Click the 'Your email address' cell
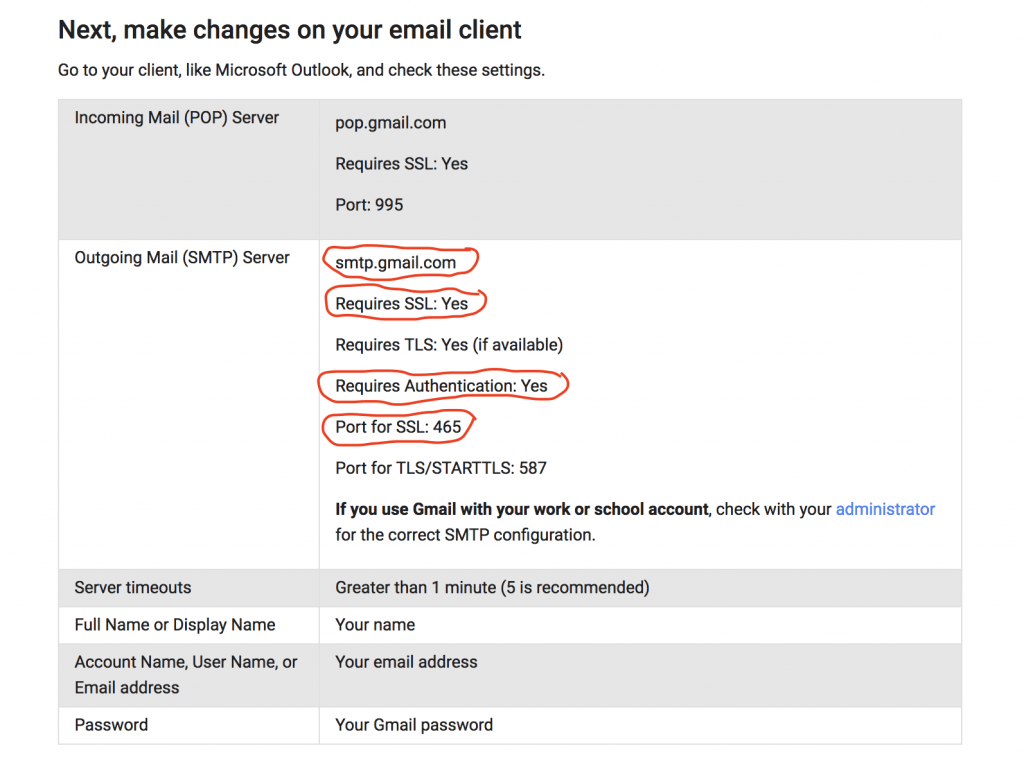The height and width of the screenshot is (782, 1024). coord(406,662)
